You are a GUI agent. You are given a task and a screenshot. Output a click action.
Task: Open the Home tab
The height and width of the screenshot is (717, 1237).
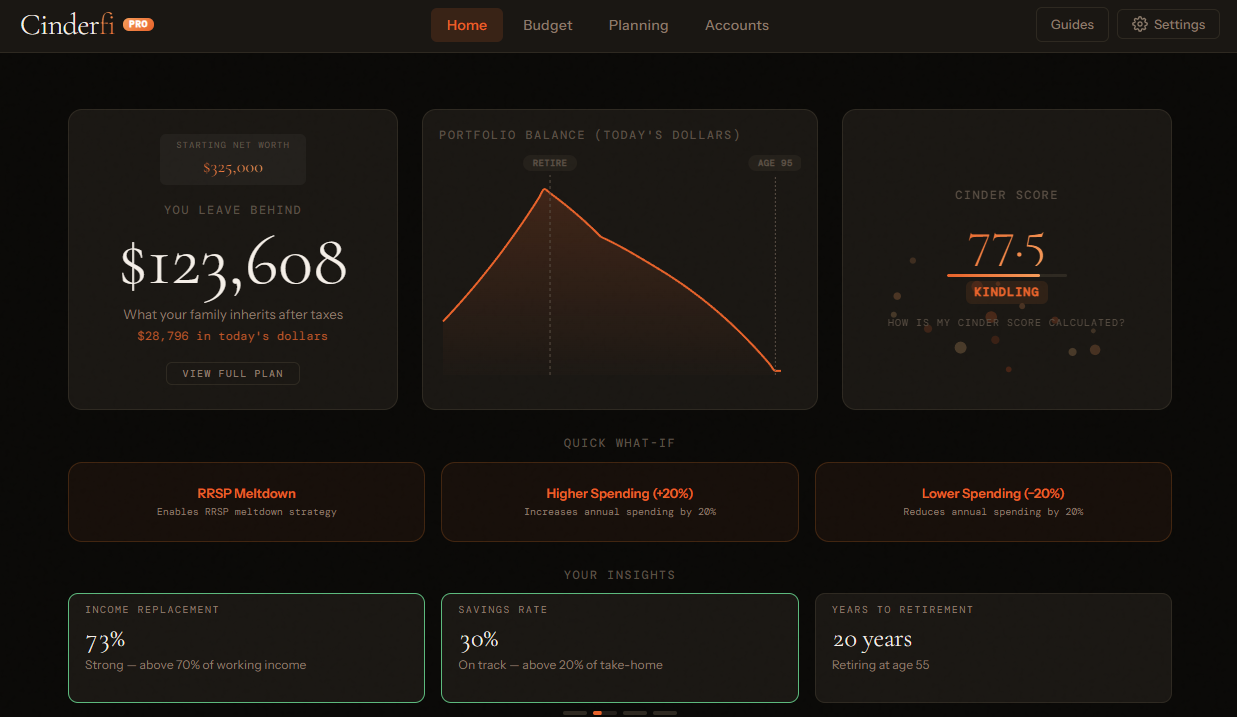[467, 25]
